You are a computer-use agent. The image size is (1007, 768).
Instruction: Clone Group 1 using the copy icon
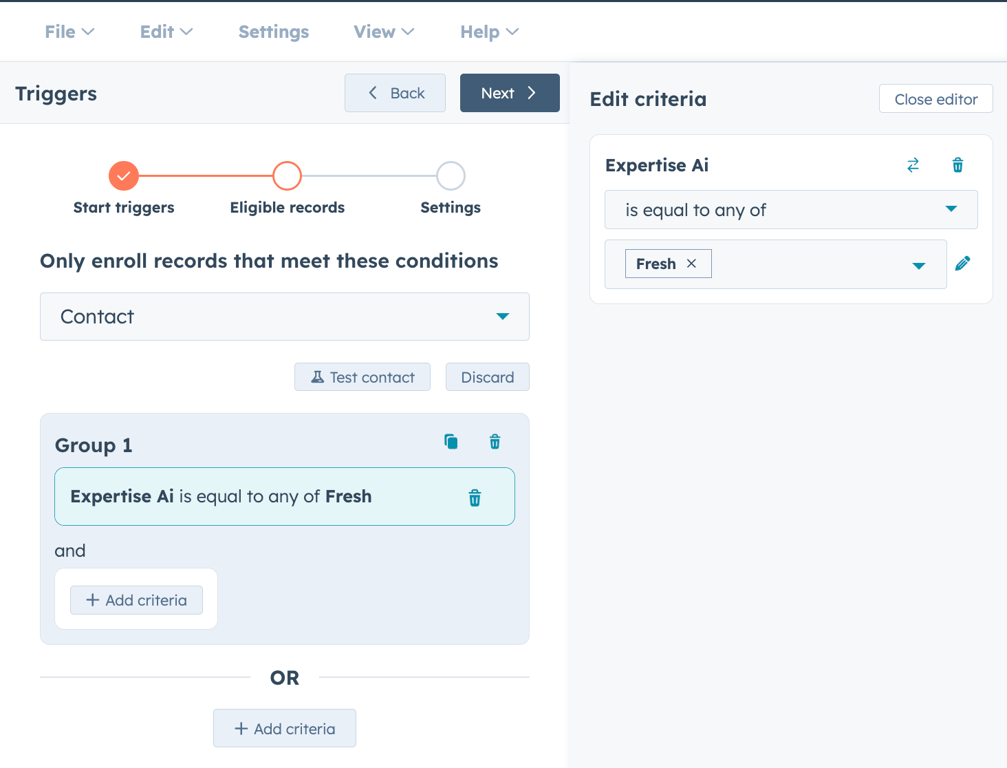[x=451, y=442]
